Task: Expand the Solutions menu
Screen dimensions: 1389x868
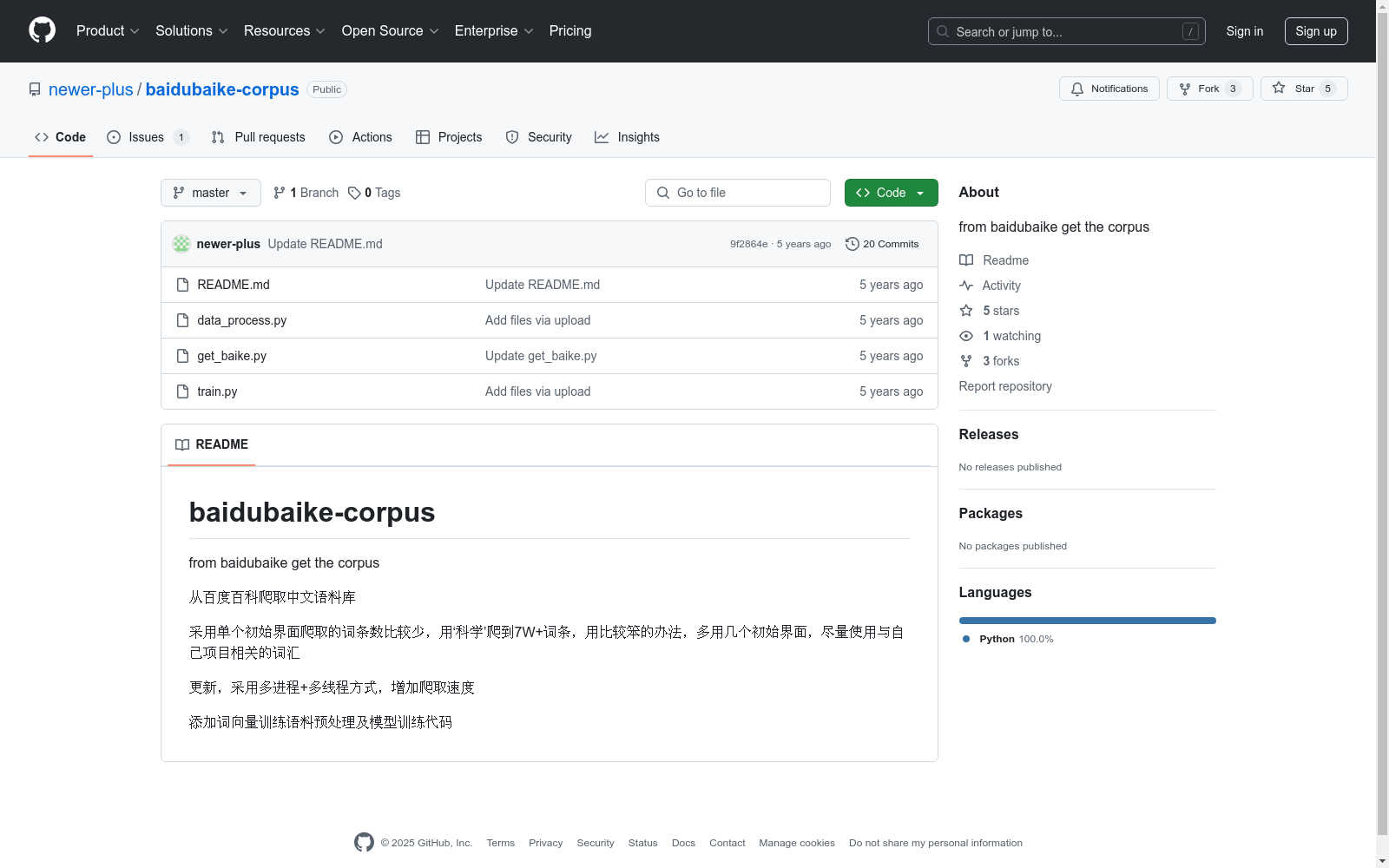Action: click(192, 30)
